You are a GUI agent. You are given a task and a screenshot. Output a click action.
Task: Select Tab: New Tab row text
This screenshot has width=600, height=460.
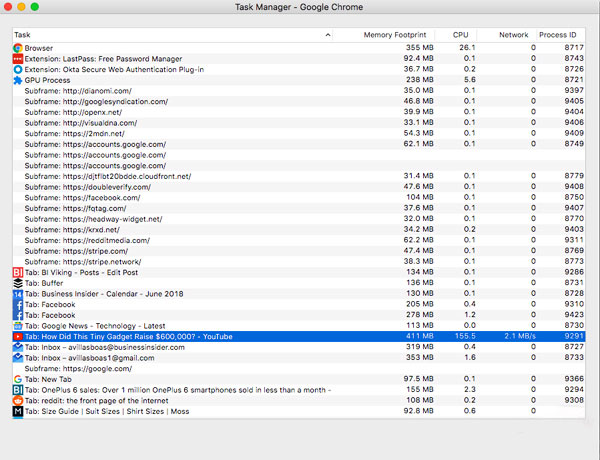click(x=48, y=379)
